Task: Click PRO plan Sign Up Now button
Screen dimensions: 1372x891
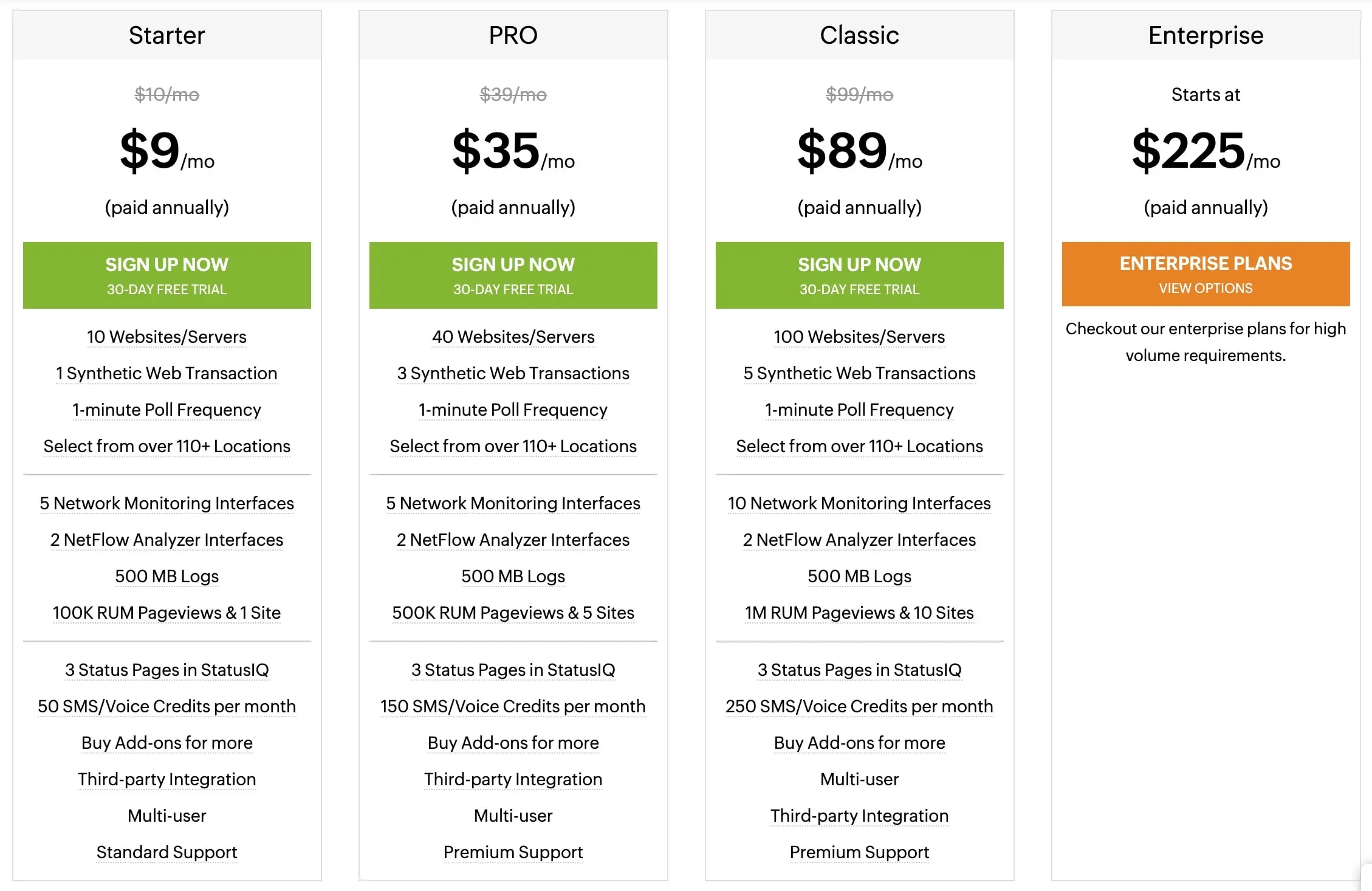Action: (x=513, y=275)
